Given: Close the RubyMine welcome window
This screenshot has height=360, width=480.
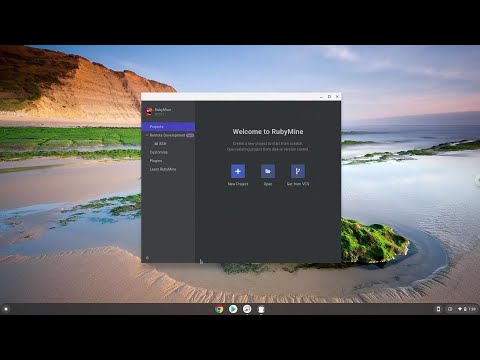Looking at the screenshot, I should (337, 97).
